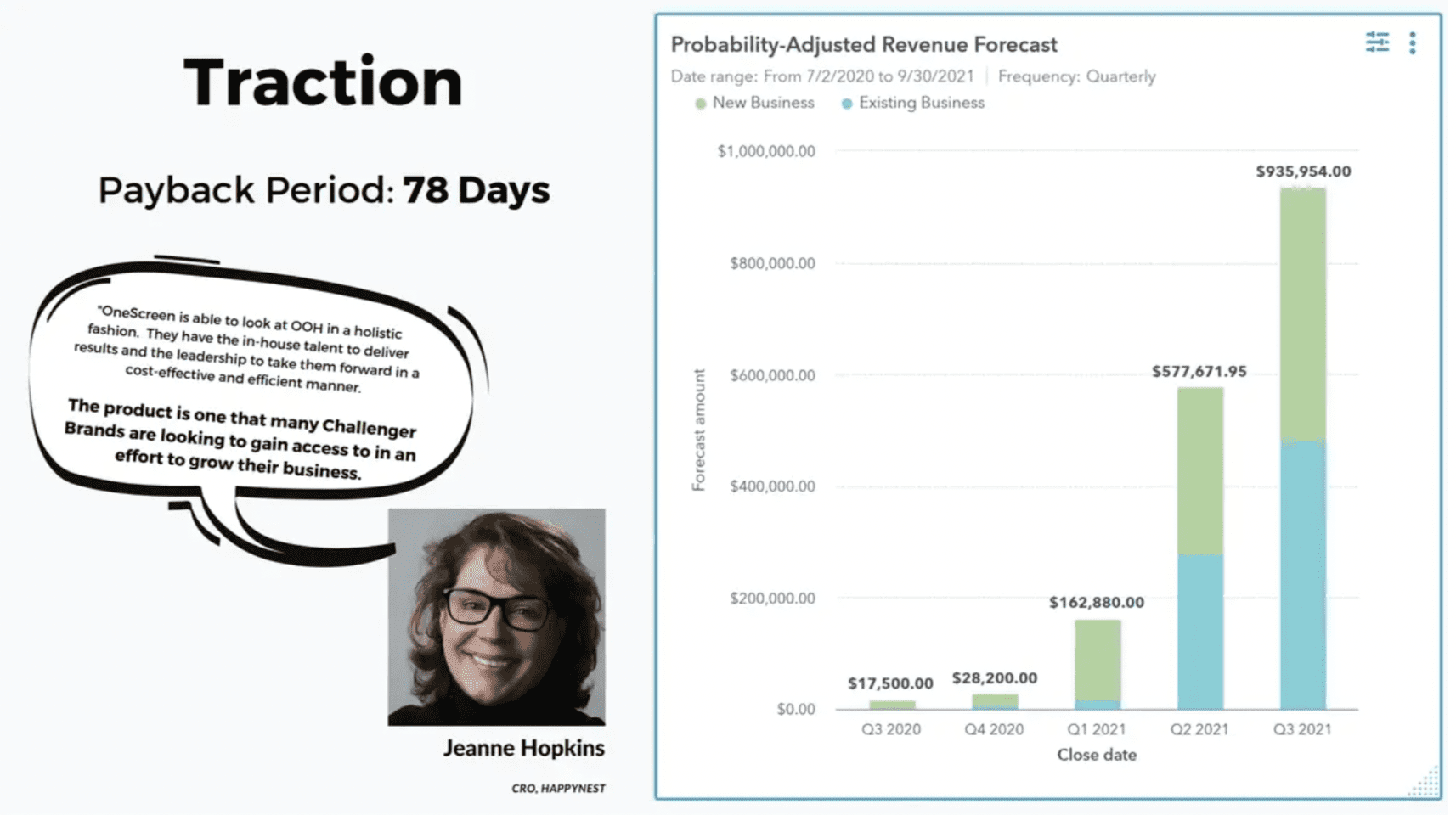The image size is (1456, 815).
Task: Click the Q1 2021 green bar
Action: [x=1097, y=660]
